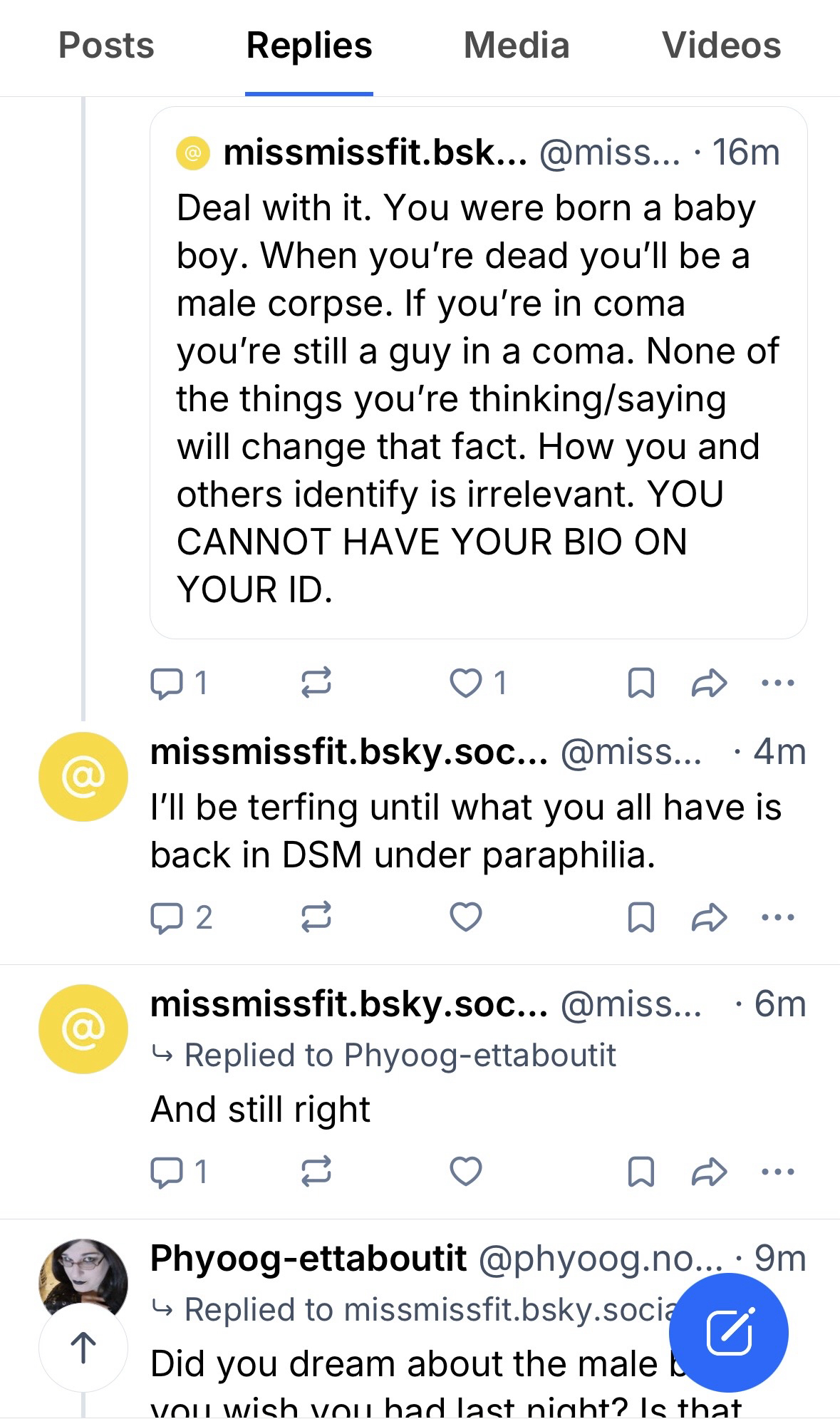Like the "I'll be terfing" post
This screenshot has height=1419, width=840.
[466, 917]
